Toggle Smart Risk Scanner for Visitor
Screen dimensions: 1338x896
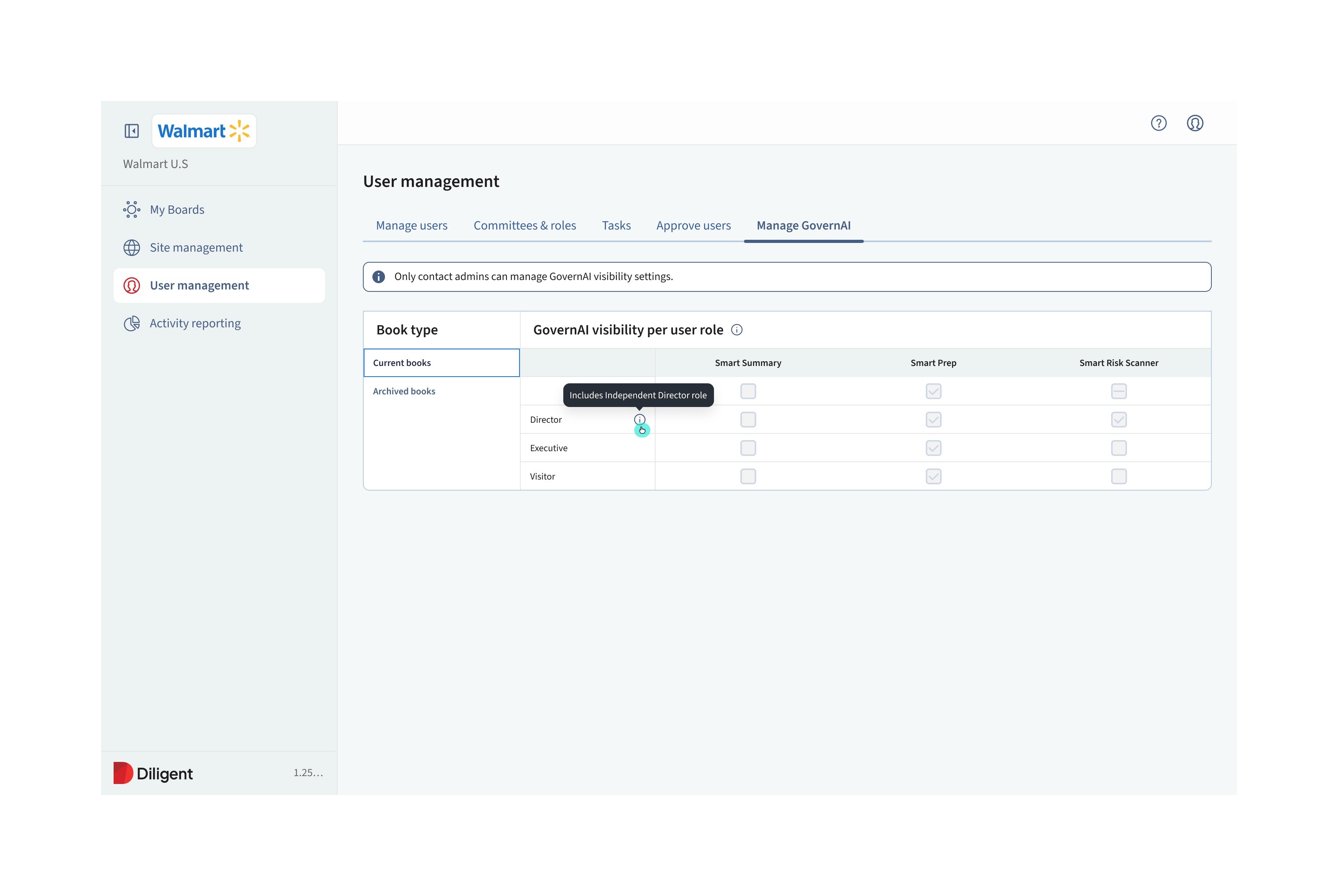[x=1119, y=476]
